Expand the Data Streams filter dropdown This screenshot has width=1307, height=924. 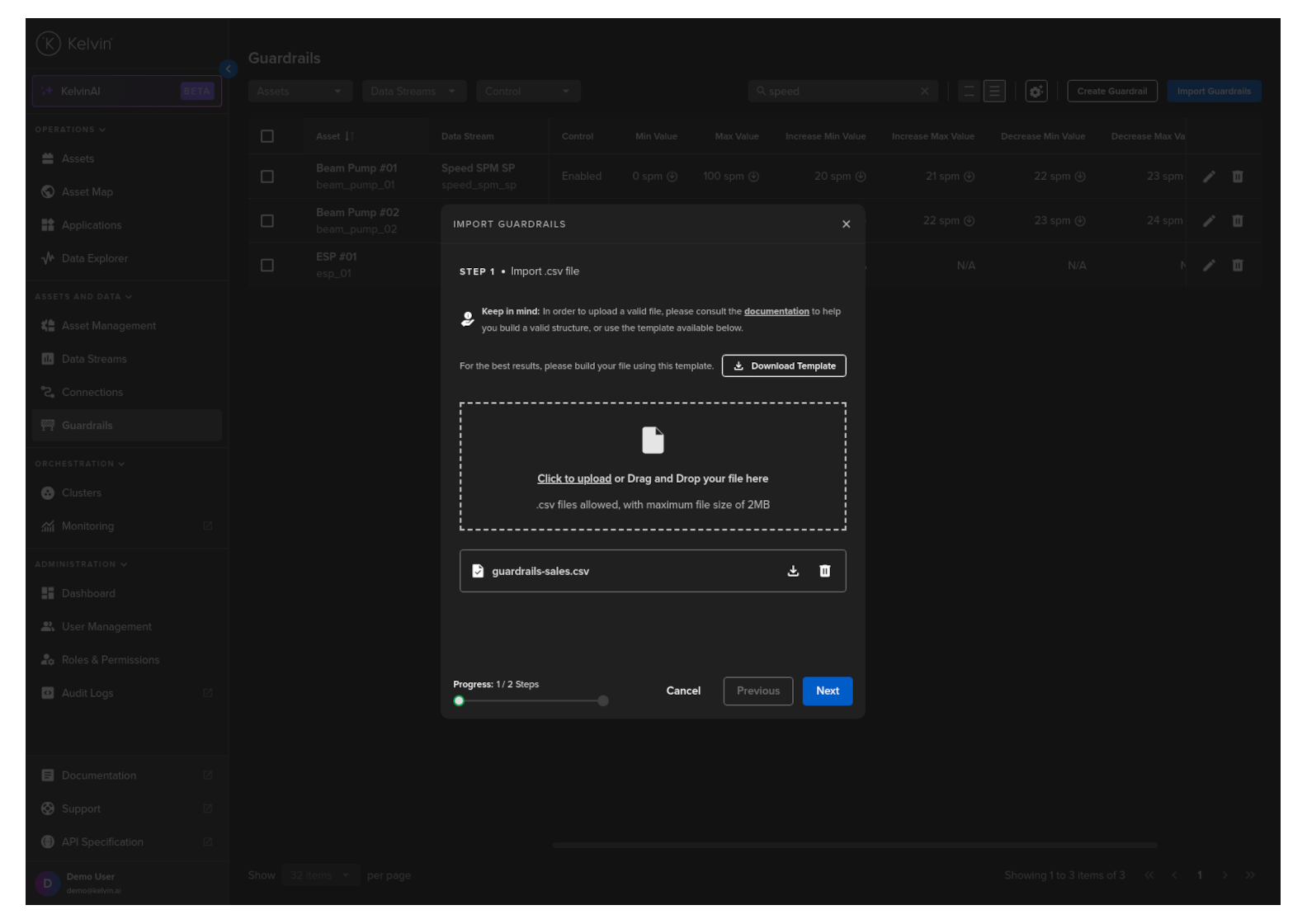click(413, 92)
